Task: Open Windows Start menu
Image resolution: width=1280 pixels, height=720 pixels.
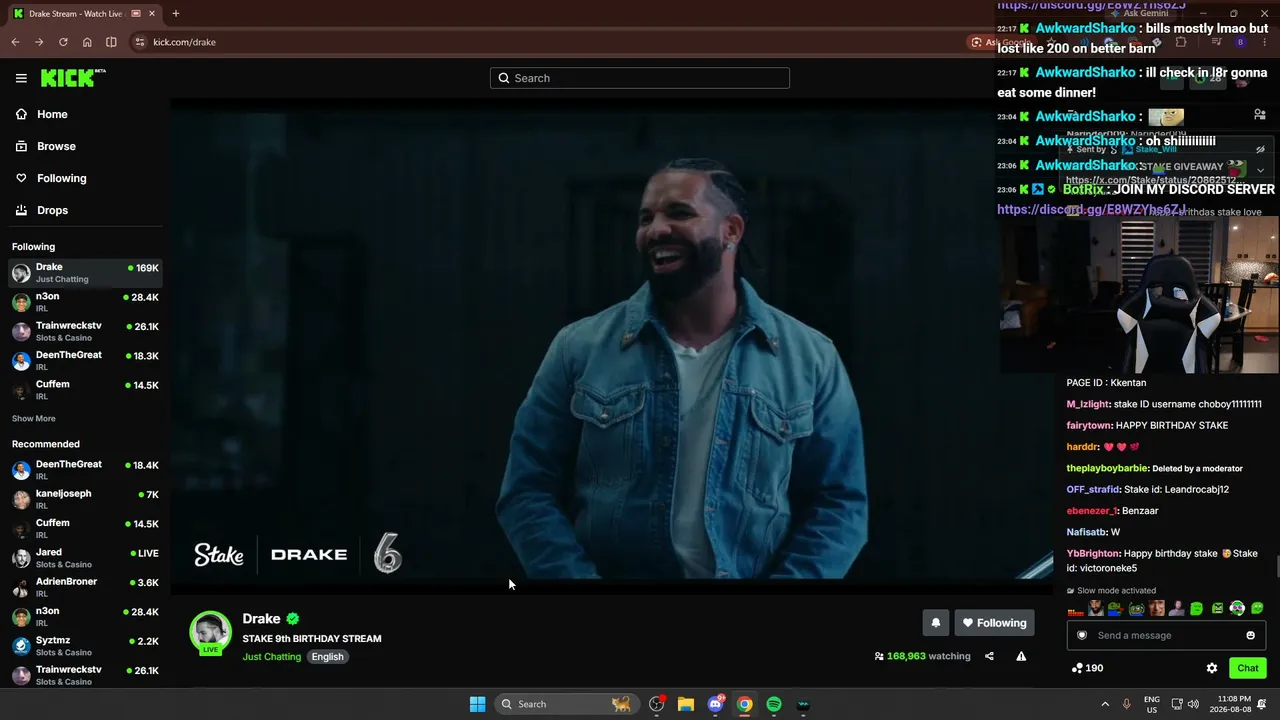Action: (478, 704)
